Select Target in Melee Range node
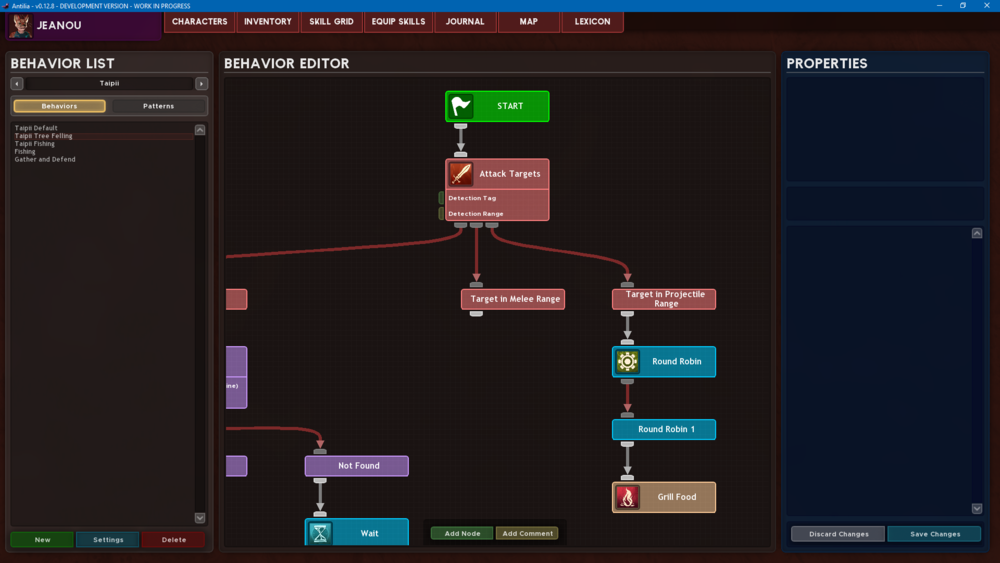 pyautogui.click(x=513, y=299)
